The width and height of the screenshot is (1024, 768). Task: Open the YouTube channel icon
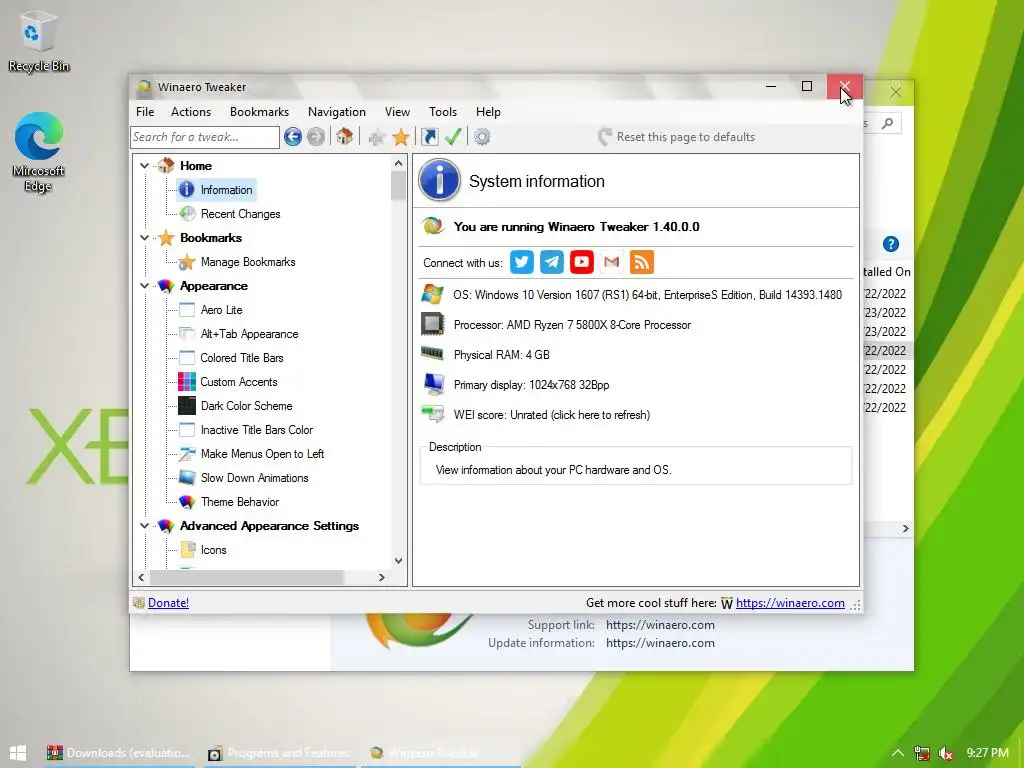pyautogui.click(x=582, y=262)
